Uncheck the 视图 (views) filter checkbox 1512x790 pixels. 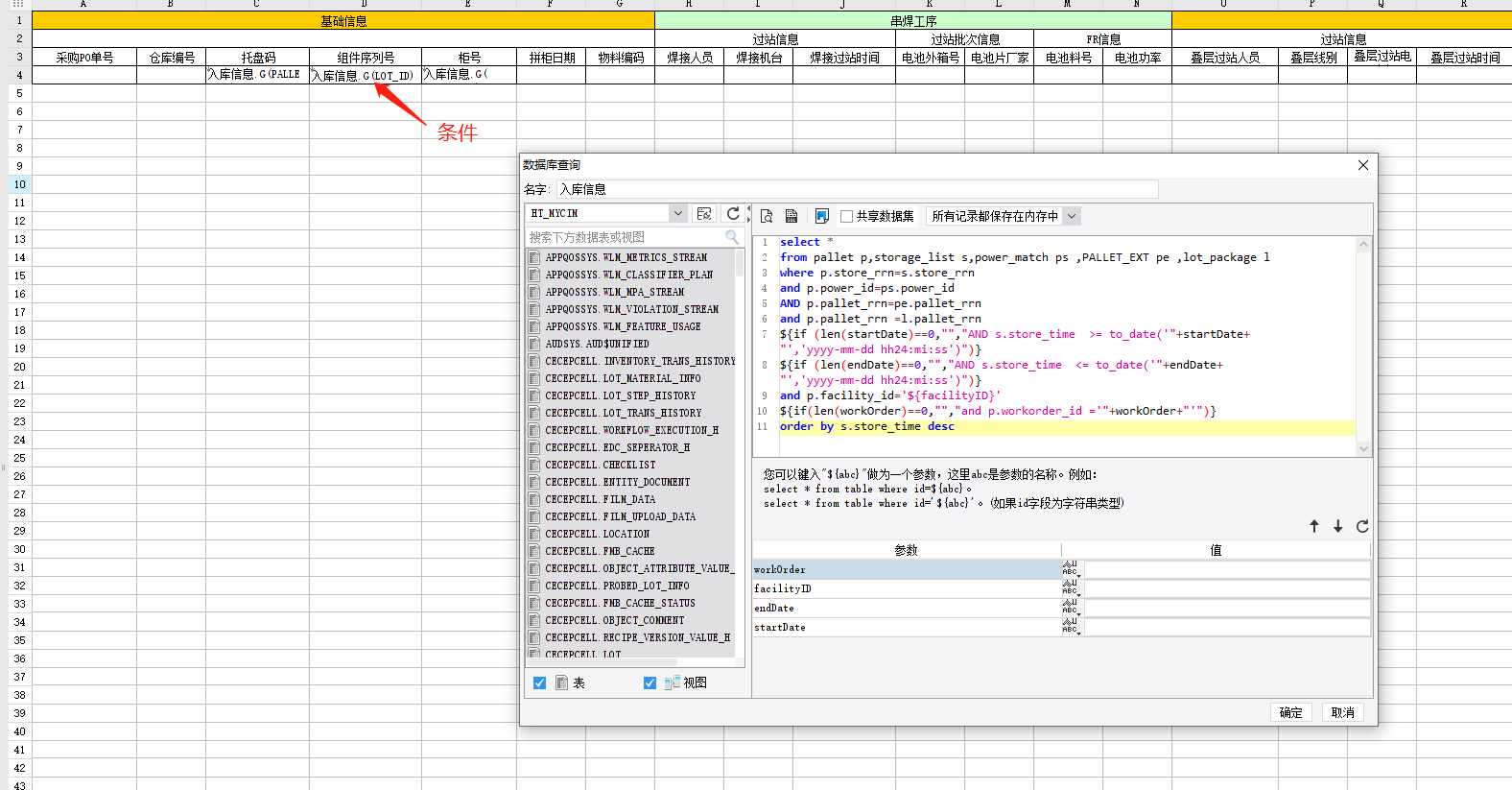(x=650, y=682)
